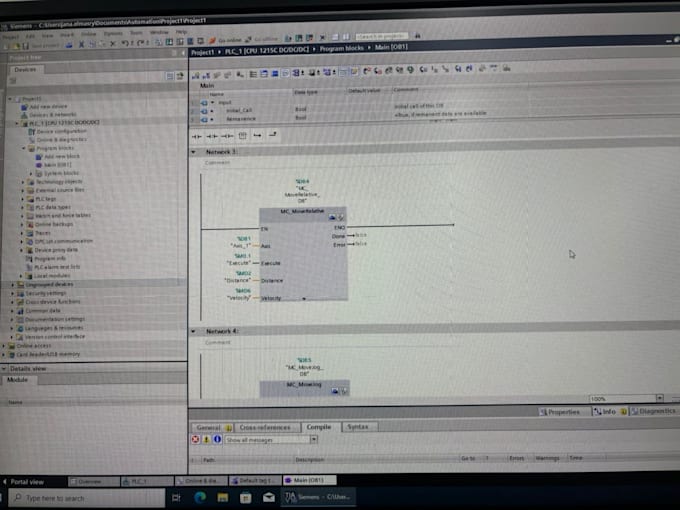This screenshot has height=510, width=680.
Task: Select the Devices tab in project tree
Action: click(25, 70)
